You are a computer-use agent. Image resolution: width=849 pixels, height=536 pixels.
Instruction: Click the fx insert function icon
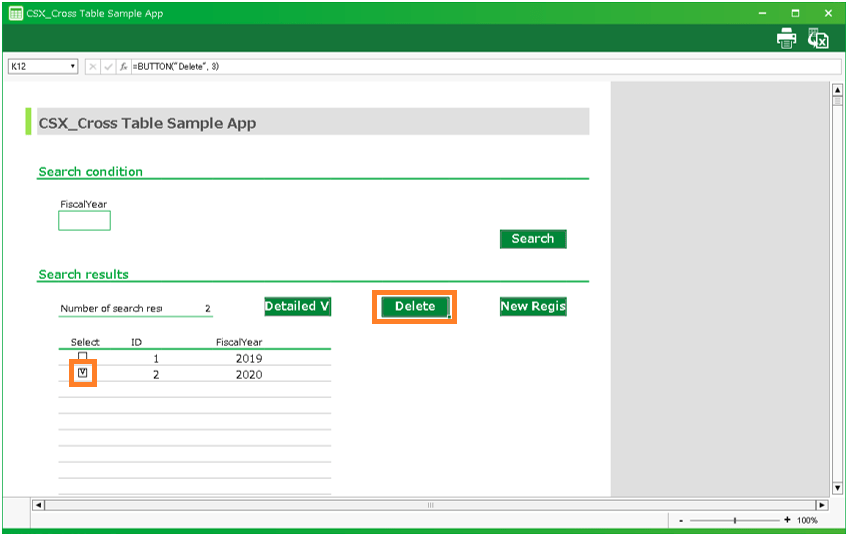coord(123,66)
